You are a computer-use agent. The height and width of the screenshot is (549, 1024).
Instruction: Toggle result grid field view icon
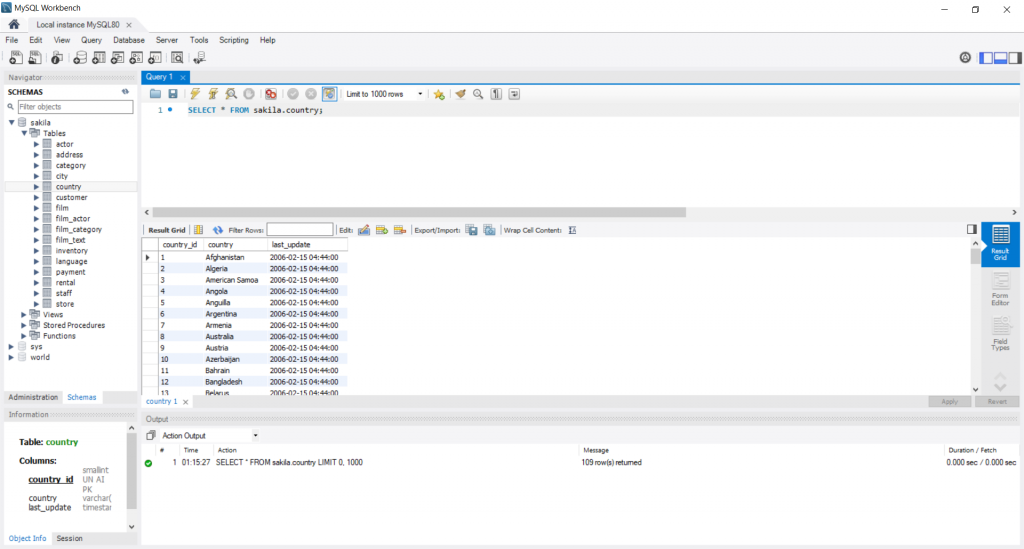click(x=199, y=230)
